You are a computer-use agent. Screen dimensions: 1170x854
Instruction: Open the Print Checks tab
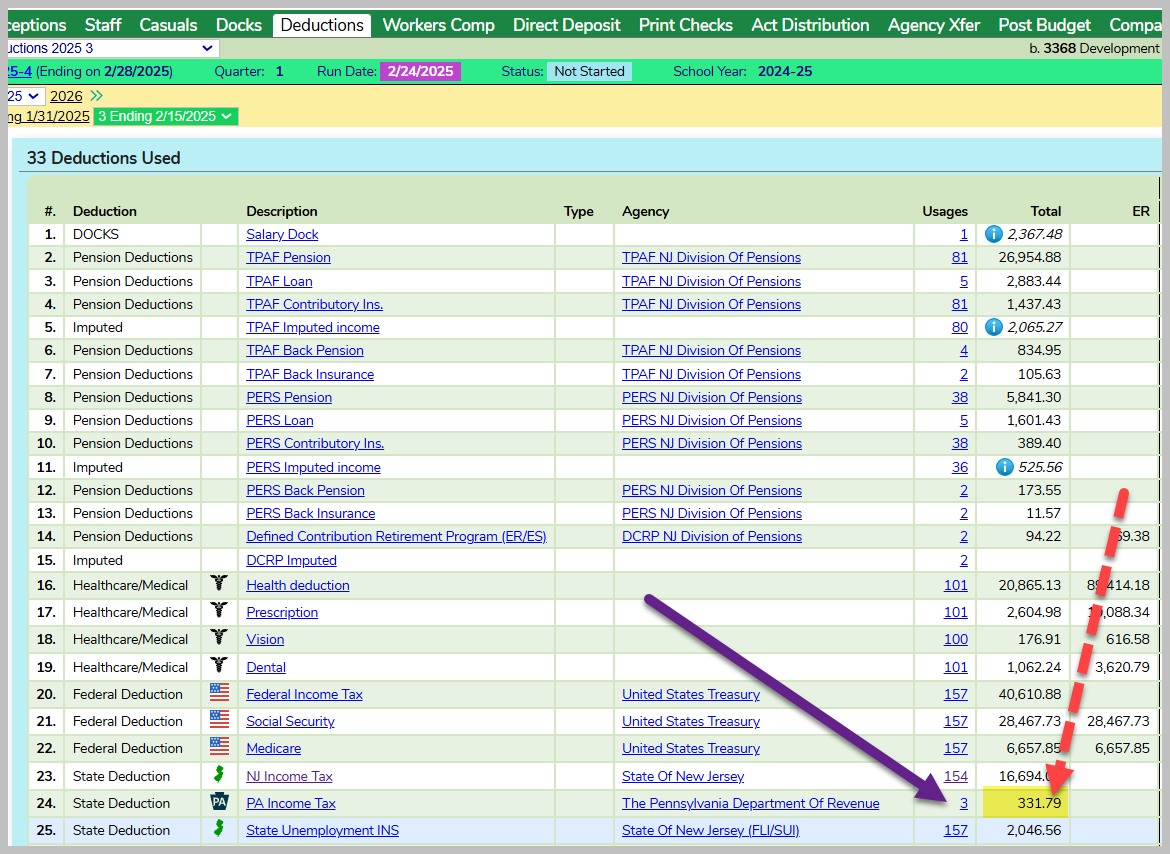click(686, 25)
